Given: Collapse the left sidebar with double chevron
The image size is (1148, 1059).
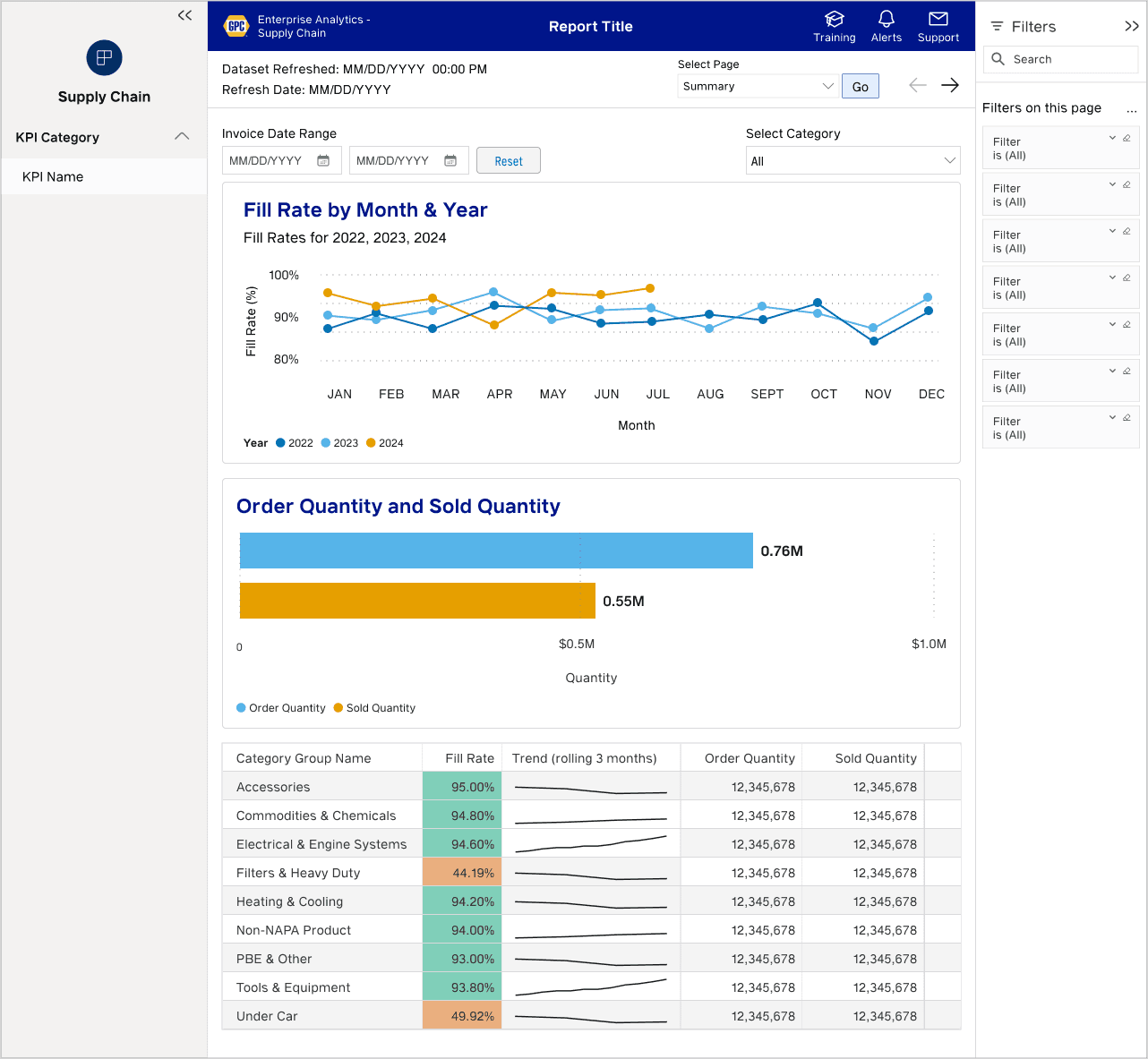Looking at the screenshot, I should (184, 15).
